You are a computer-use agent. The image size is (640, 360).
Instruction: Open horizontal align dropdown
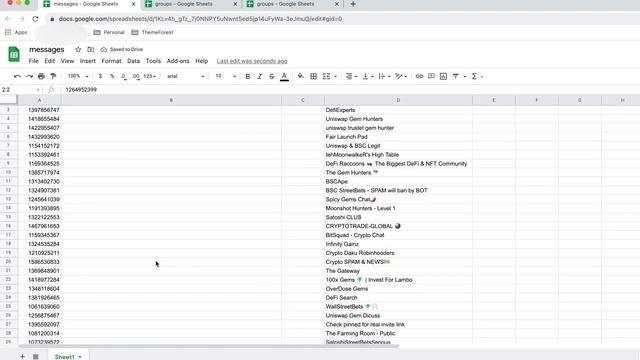coord(351,76)
